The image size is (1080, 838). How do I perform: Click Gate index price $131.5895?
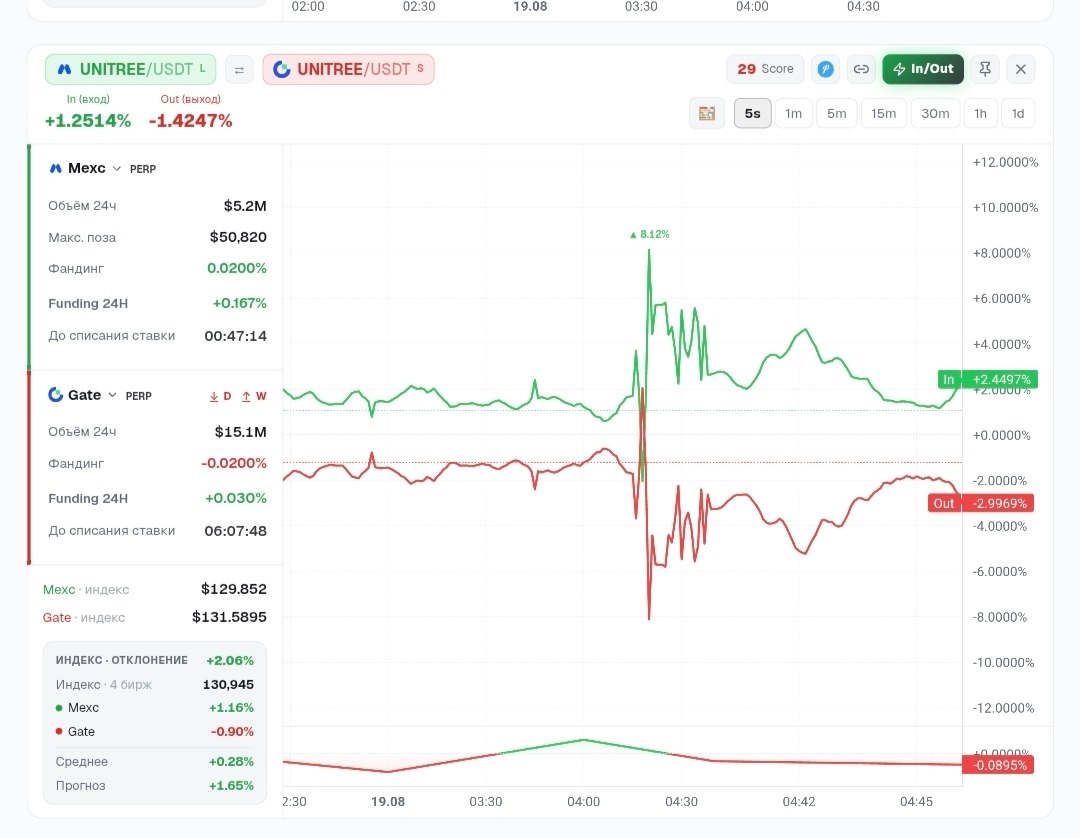[229, 617]
